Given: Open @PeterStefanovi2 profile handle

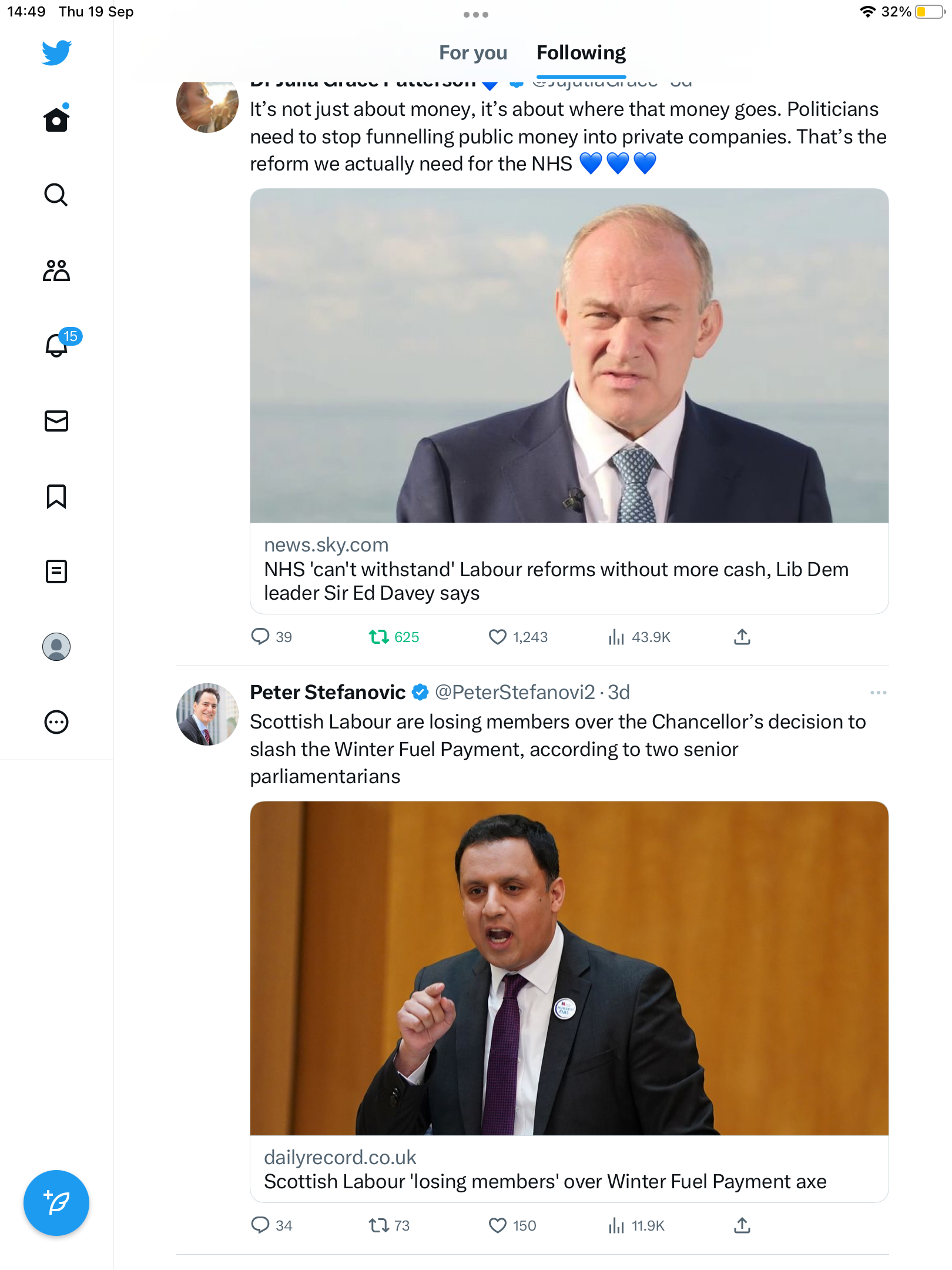Looking at the screenshot, I should 515,693.
